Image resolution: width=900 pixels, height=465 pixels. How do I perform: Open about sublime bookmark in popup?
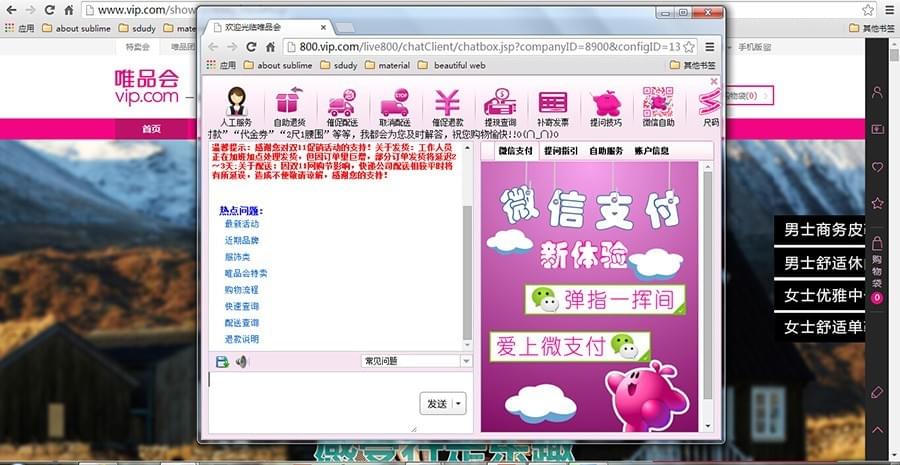pyautogui.click(x=278, y=65)
